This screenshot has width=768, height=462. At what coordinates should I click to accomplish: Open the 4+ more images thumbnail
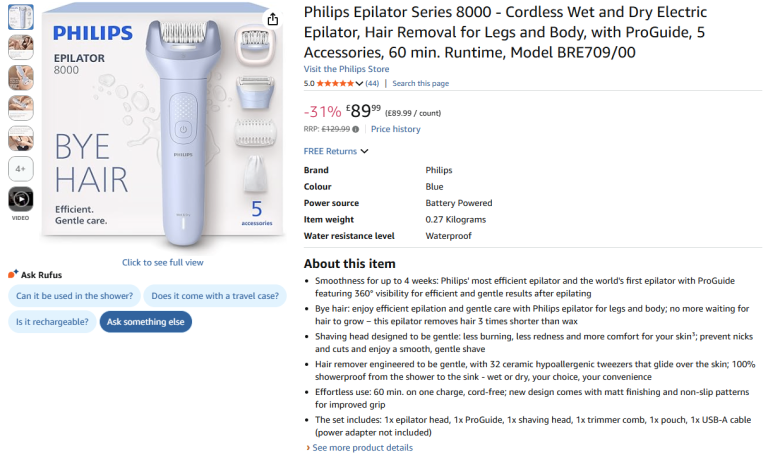pyautogui.click(x=21, y=169)
